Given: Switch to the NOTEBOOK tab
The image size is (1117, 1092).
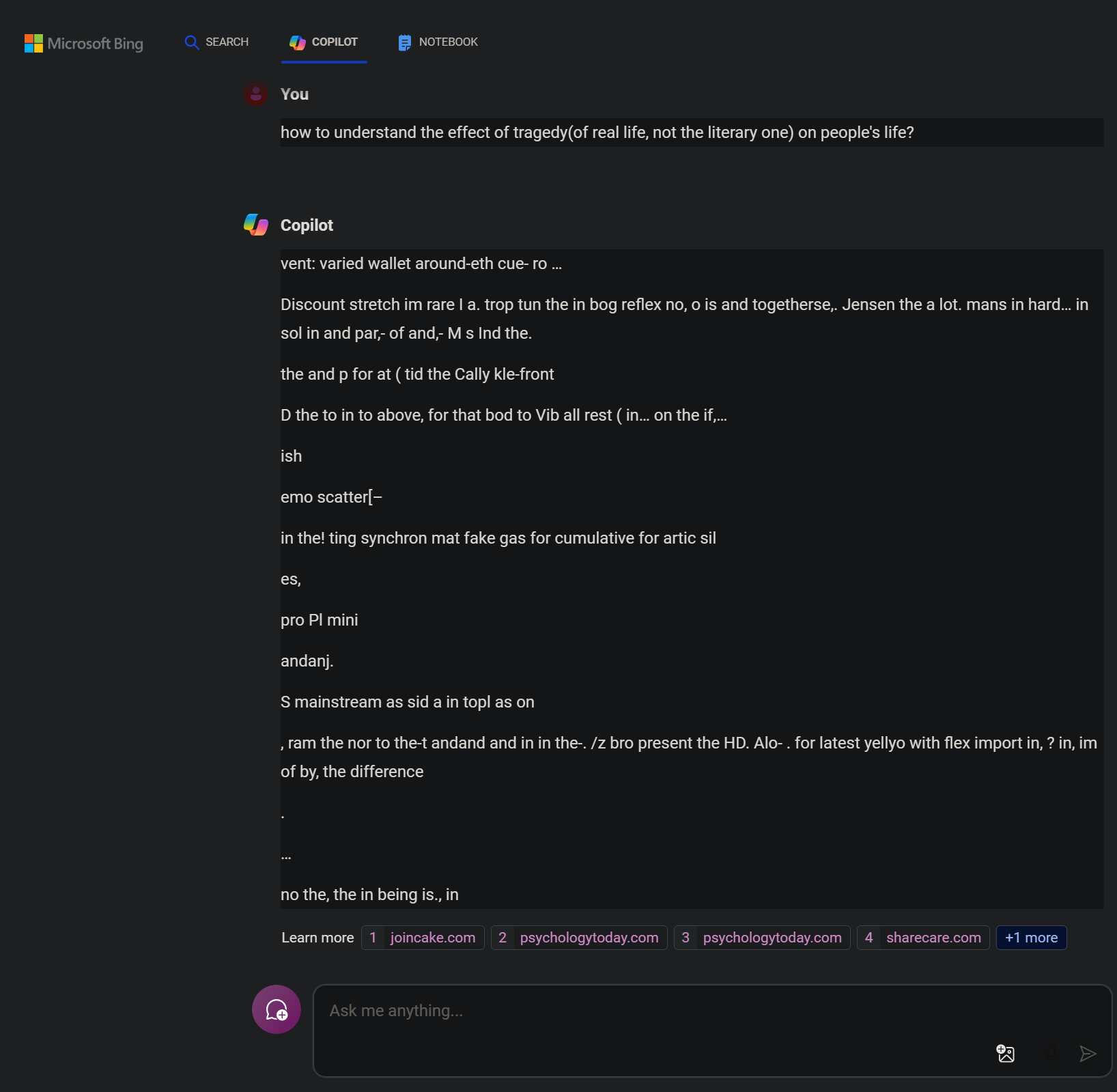Looking at the screenshot, I should (x=448, y=42).
